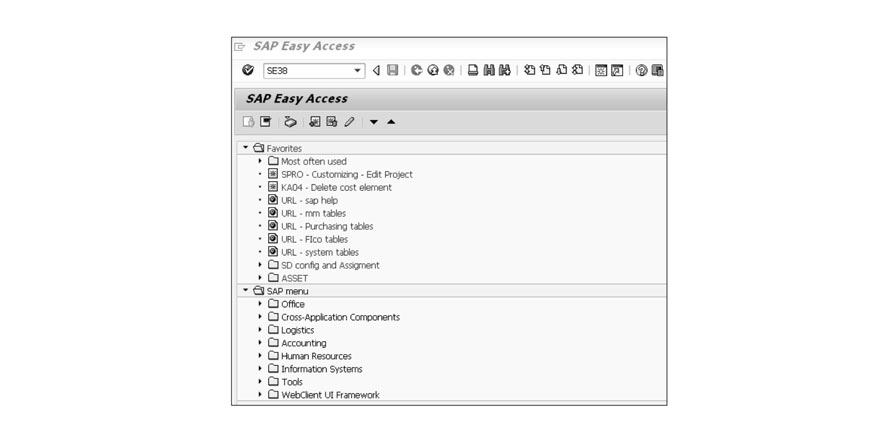The width and height of the screenshot is (890, 440).
Task: Click the Next Page icon
Action: click(561, 70)
